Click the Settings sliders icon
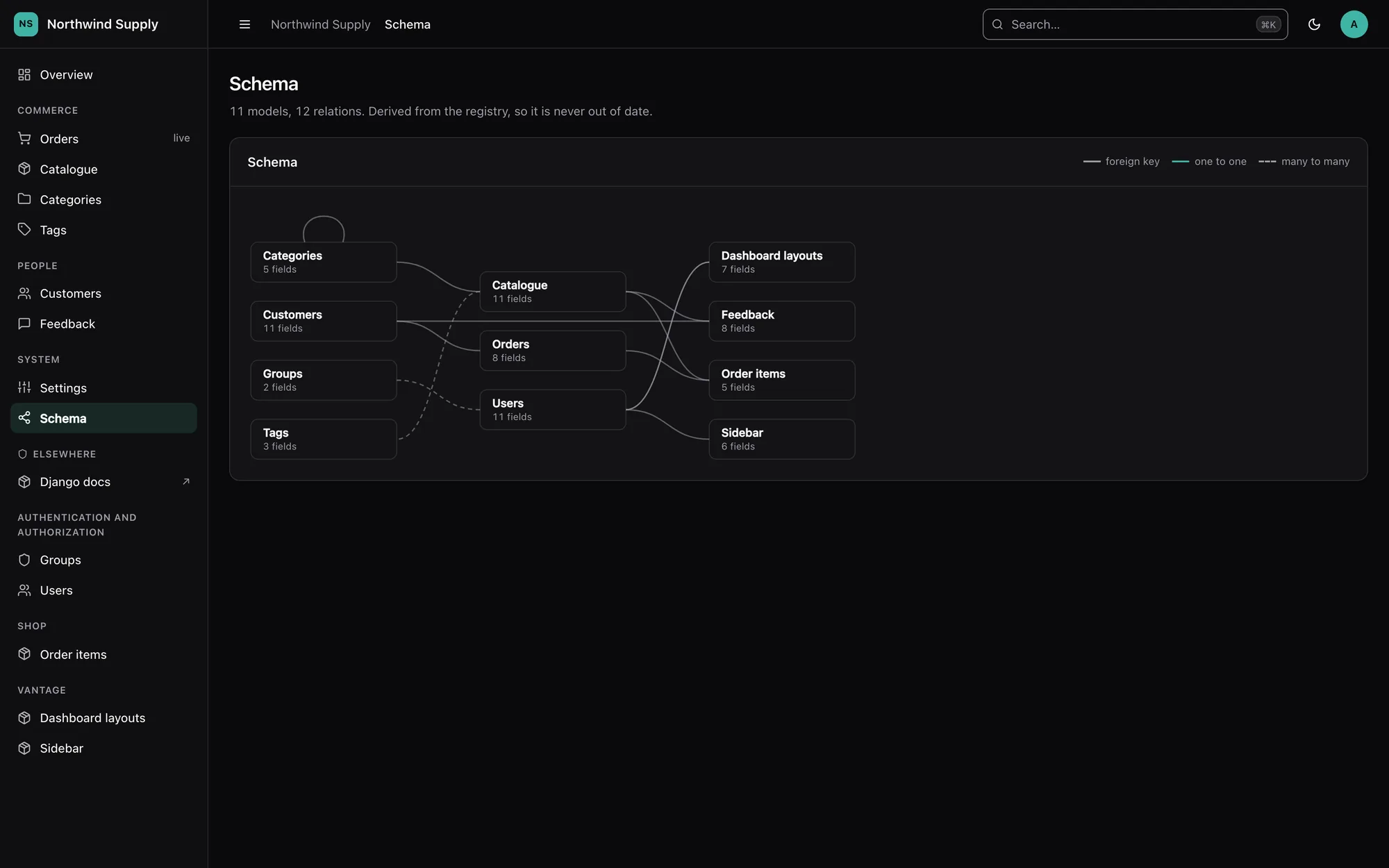The height and width of the screenshot is (868, 1389). [x=24, y=387]
